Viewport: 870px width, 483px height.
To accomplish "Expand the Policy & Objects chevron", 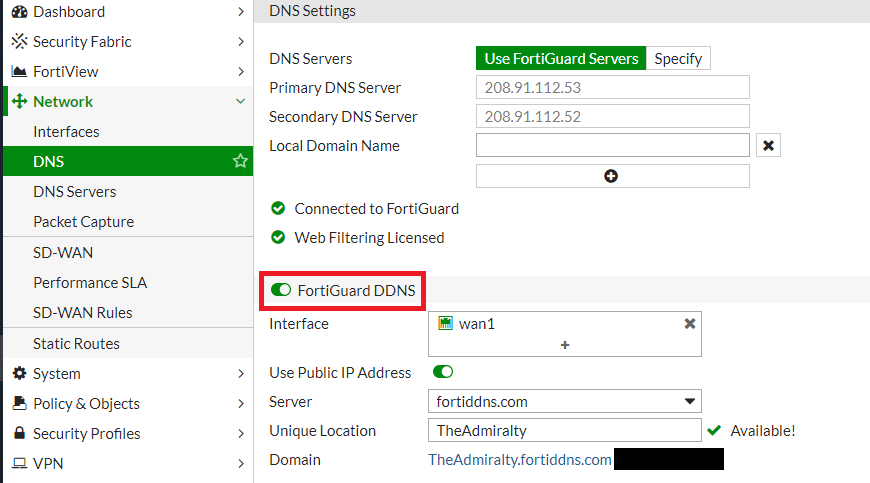I will tap(241, 404).
